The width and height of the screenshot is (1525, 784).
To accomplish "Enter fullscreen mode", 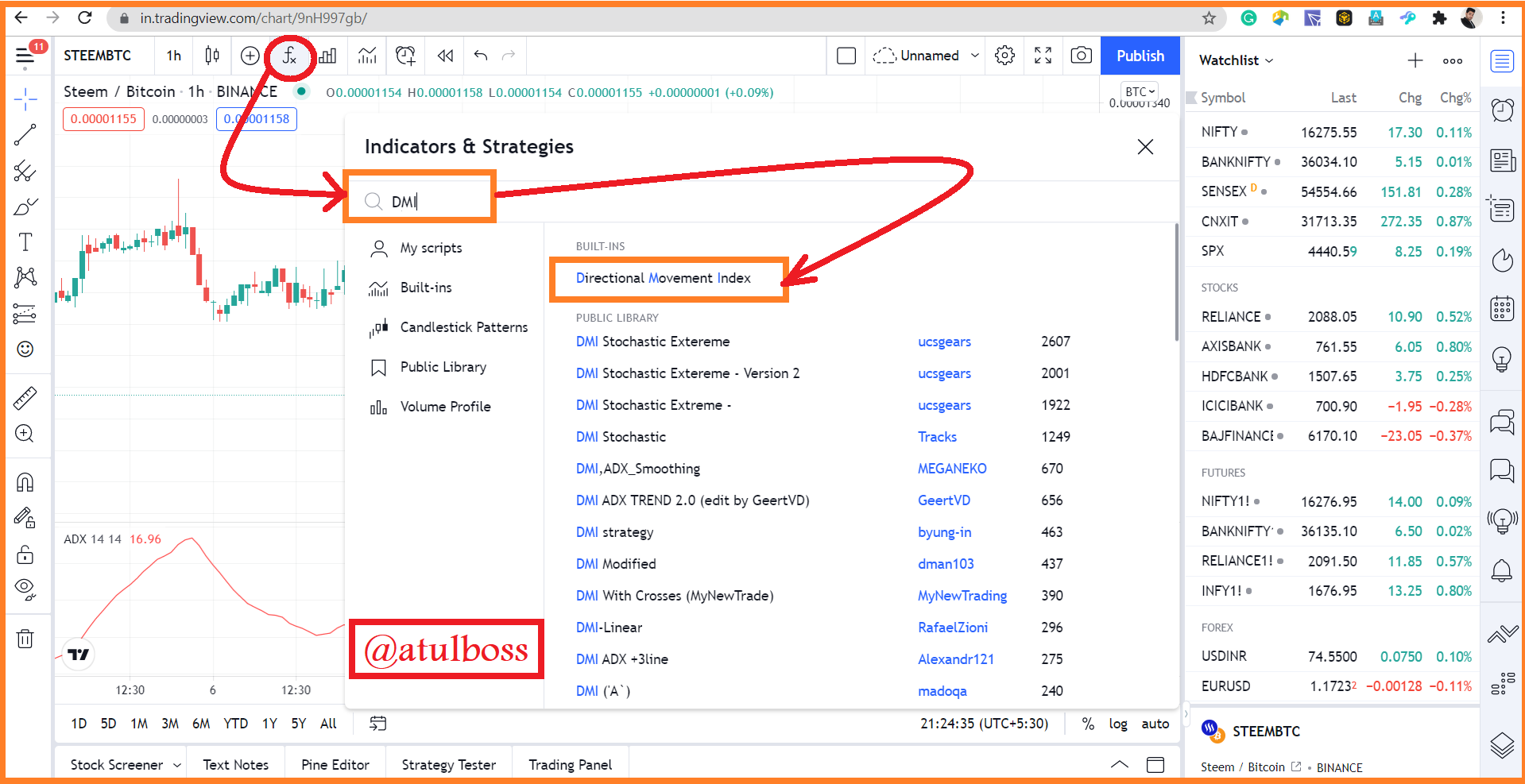I will coord(1043,56).
